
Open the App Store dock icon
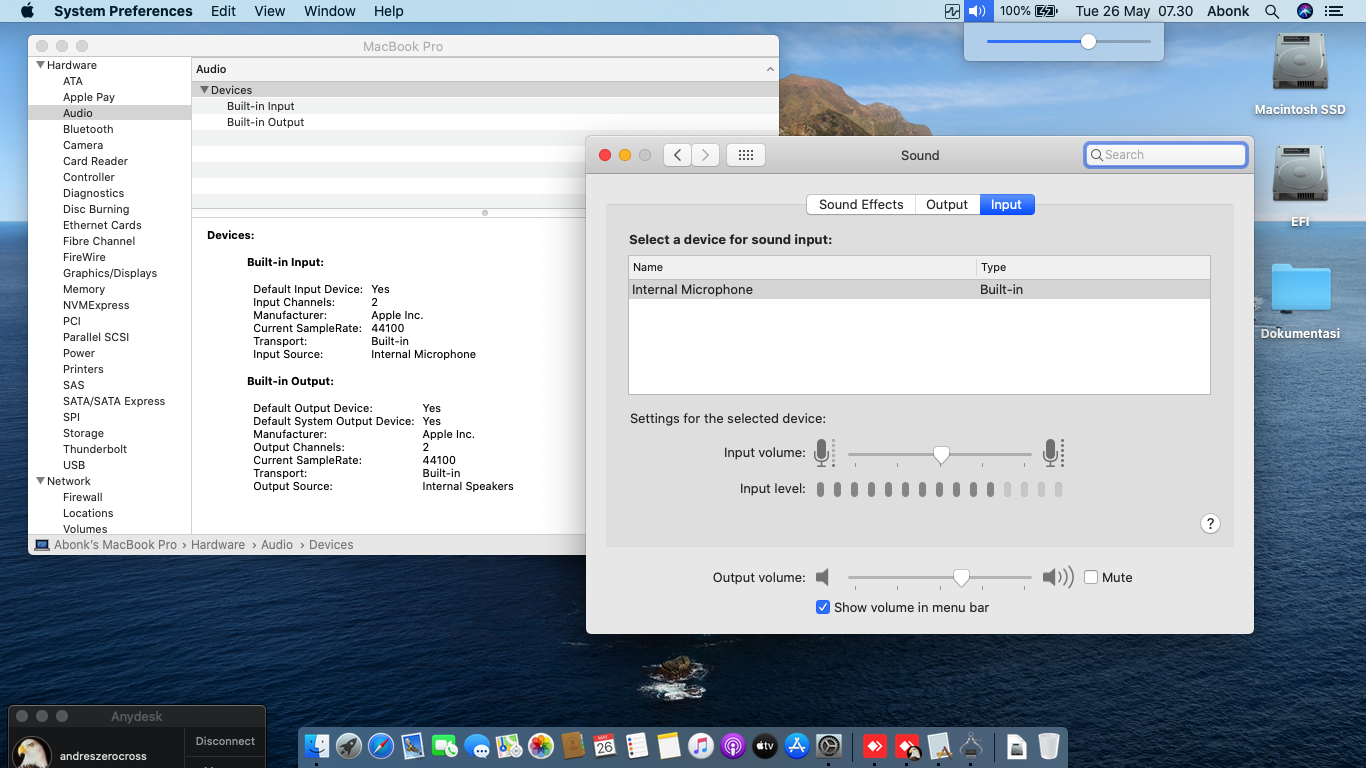point(796,746)
